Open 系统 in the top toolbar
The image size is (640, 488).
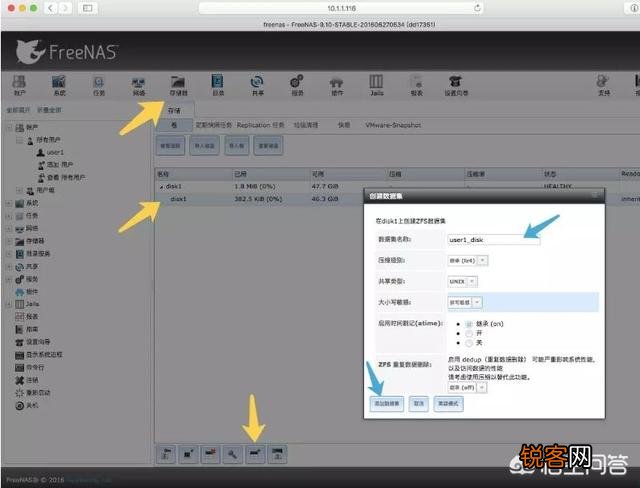tap(59, 85)
